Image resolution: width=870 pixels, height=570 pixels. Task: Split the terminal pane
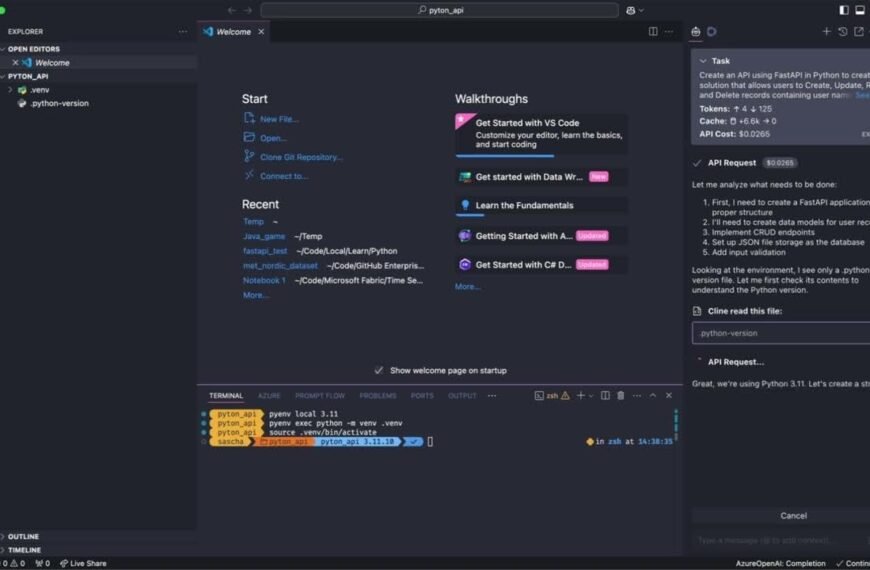pos(605,396)
